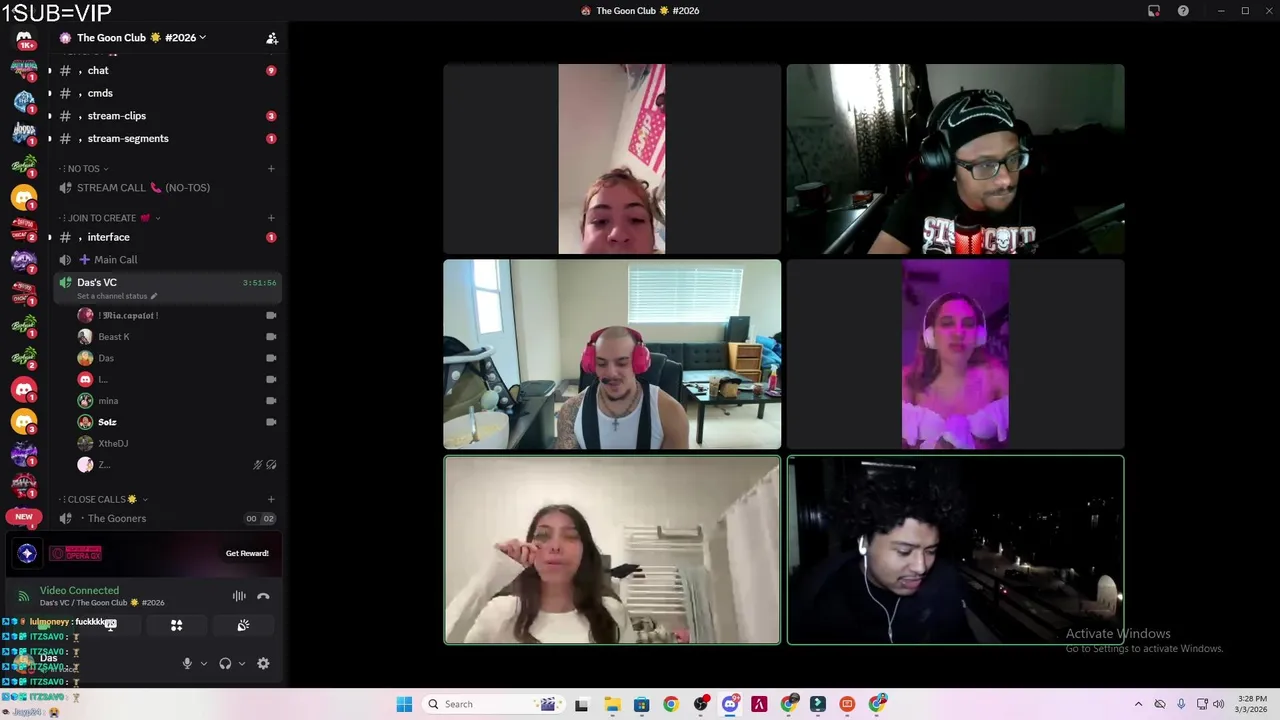Open the soundboard button
The width and height of the screenshot is (1280, 720).
coord(243,626)
